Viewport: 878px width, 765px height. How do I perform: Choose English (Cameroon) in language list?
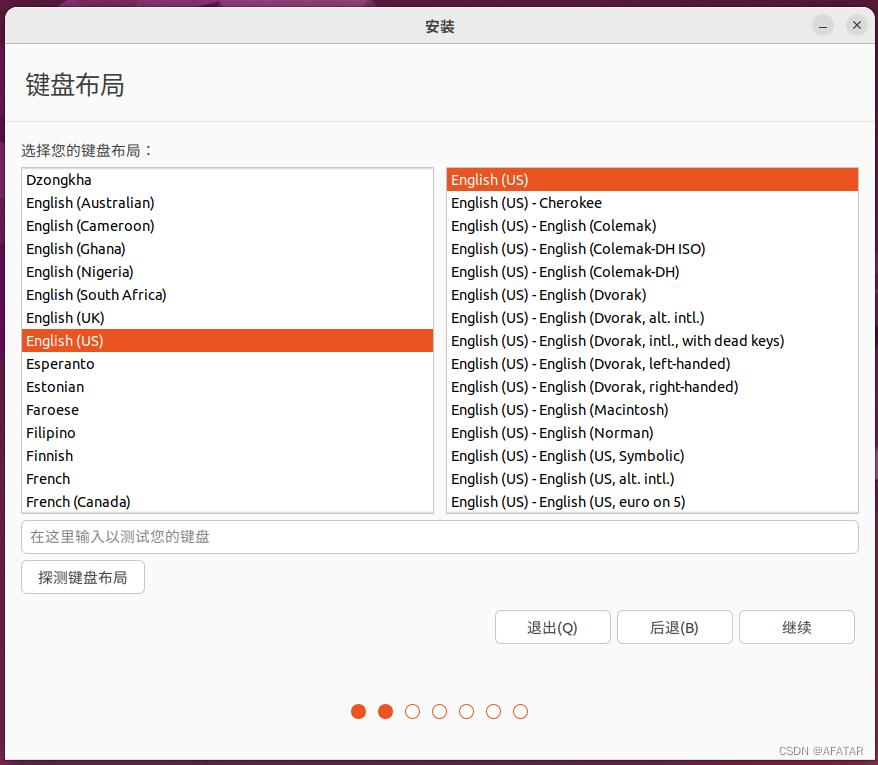click(227, 226)
